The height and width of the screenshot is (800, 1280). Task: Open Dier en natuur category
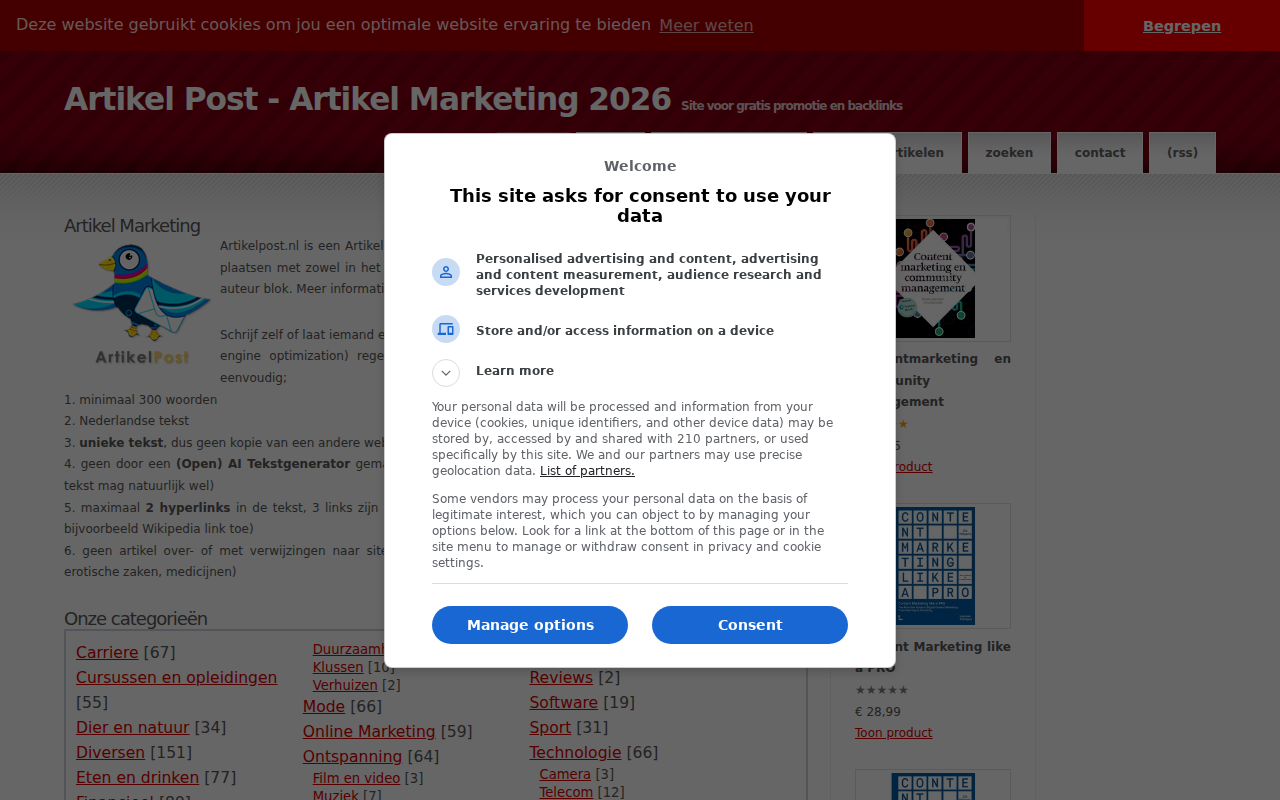click(x=132, y=727)
